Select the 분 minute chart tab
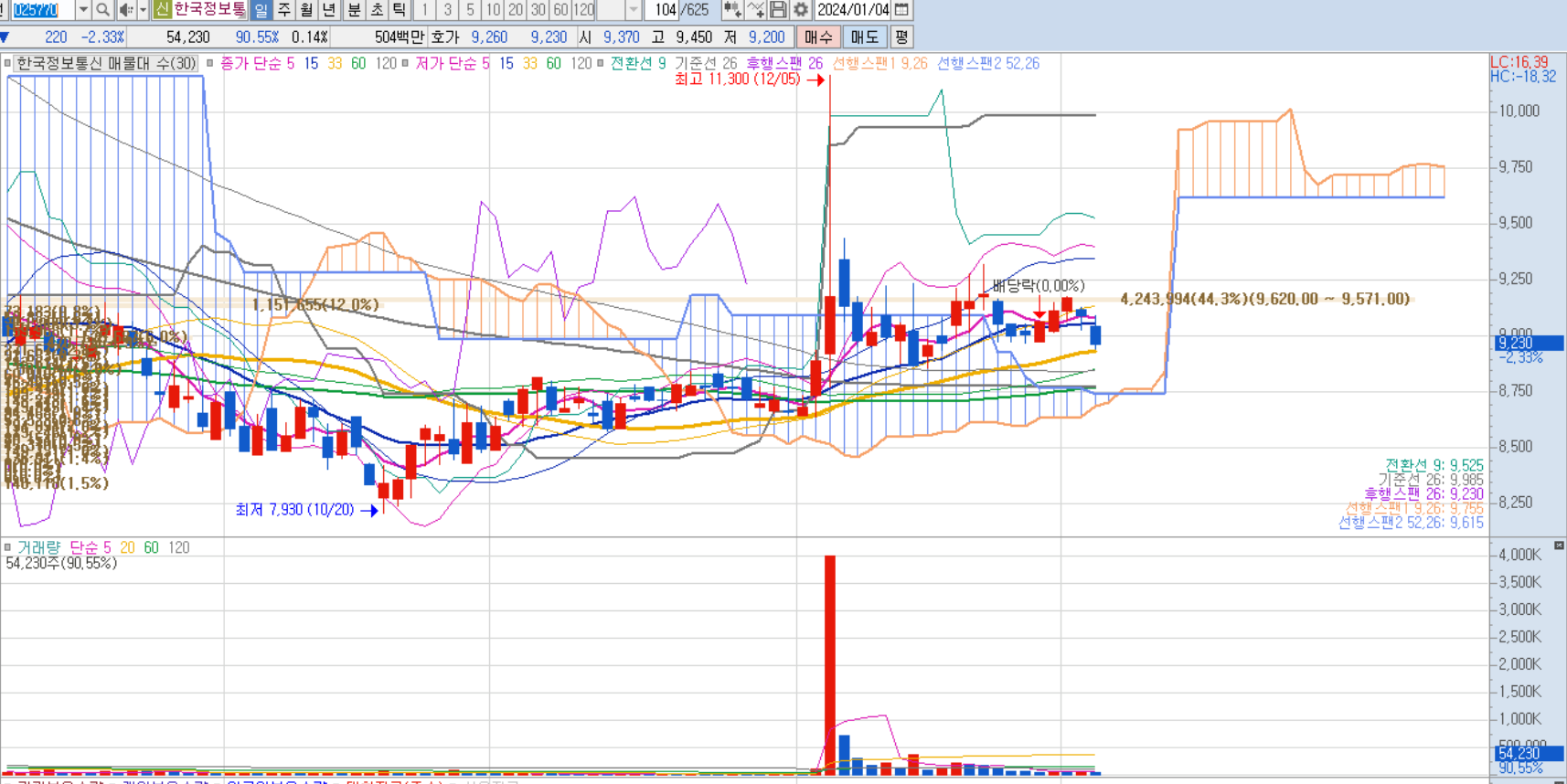The height and width of the screenshot is (784, 1567). 355,10
